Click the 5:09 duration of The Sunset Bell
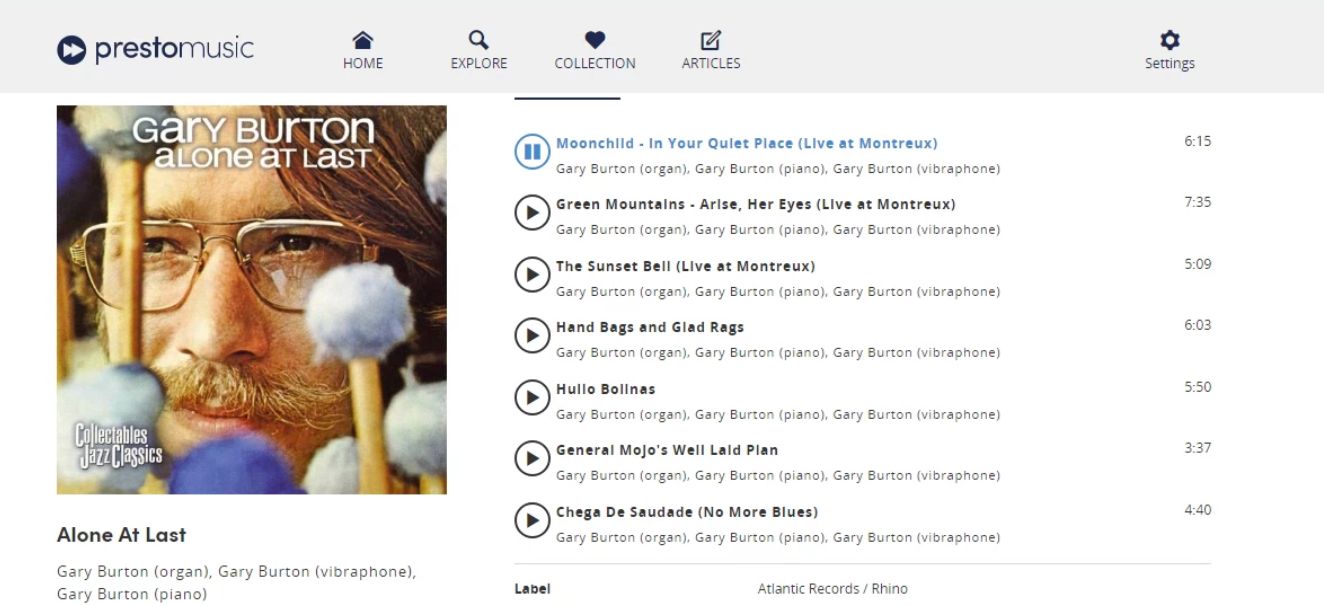Viewport: 1324px width, 606px height. (1198, 264)
